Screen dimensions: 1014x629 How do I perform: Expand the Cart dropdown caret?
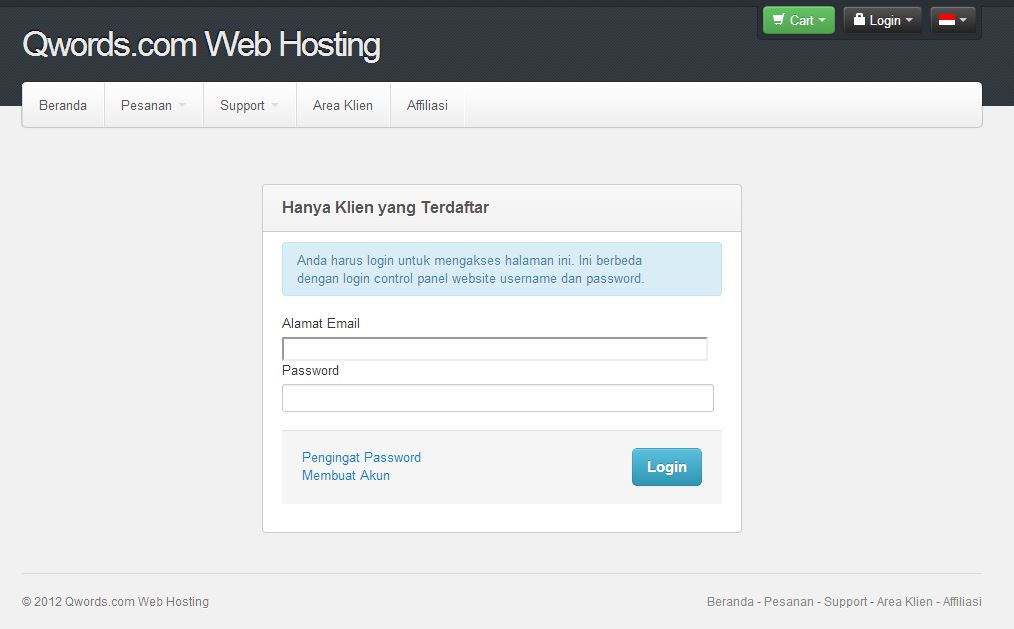tap(822, 20)
